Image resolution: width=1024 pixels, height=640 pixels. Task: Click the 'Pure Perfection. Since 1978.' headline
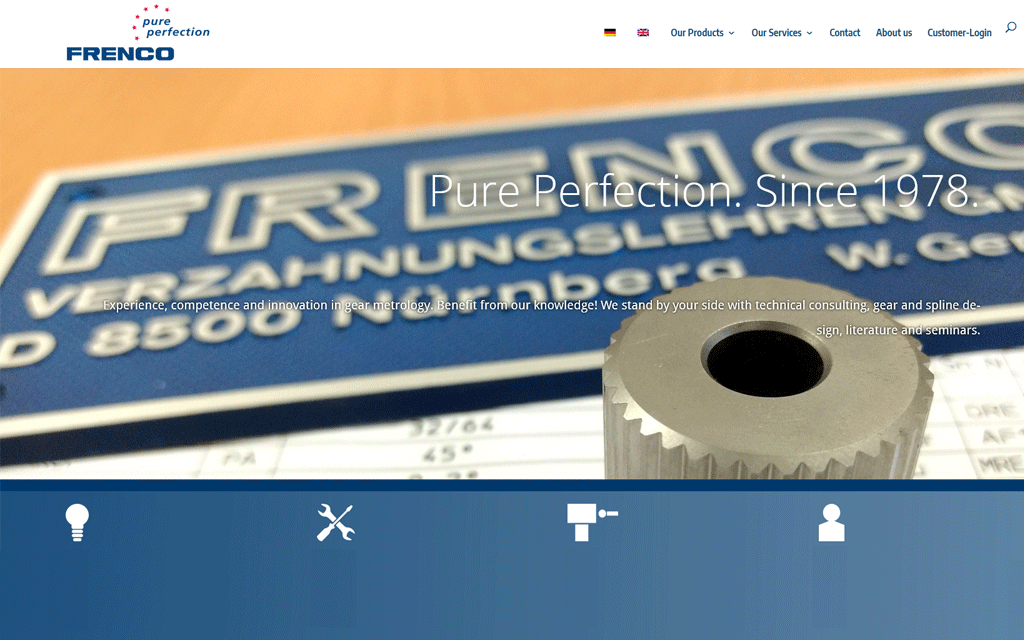pyautogui.click(x=705, y=191)
